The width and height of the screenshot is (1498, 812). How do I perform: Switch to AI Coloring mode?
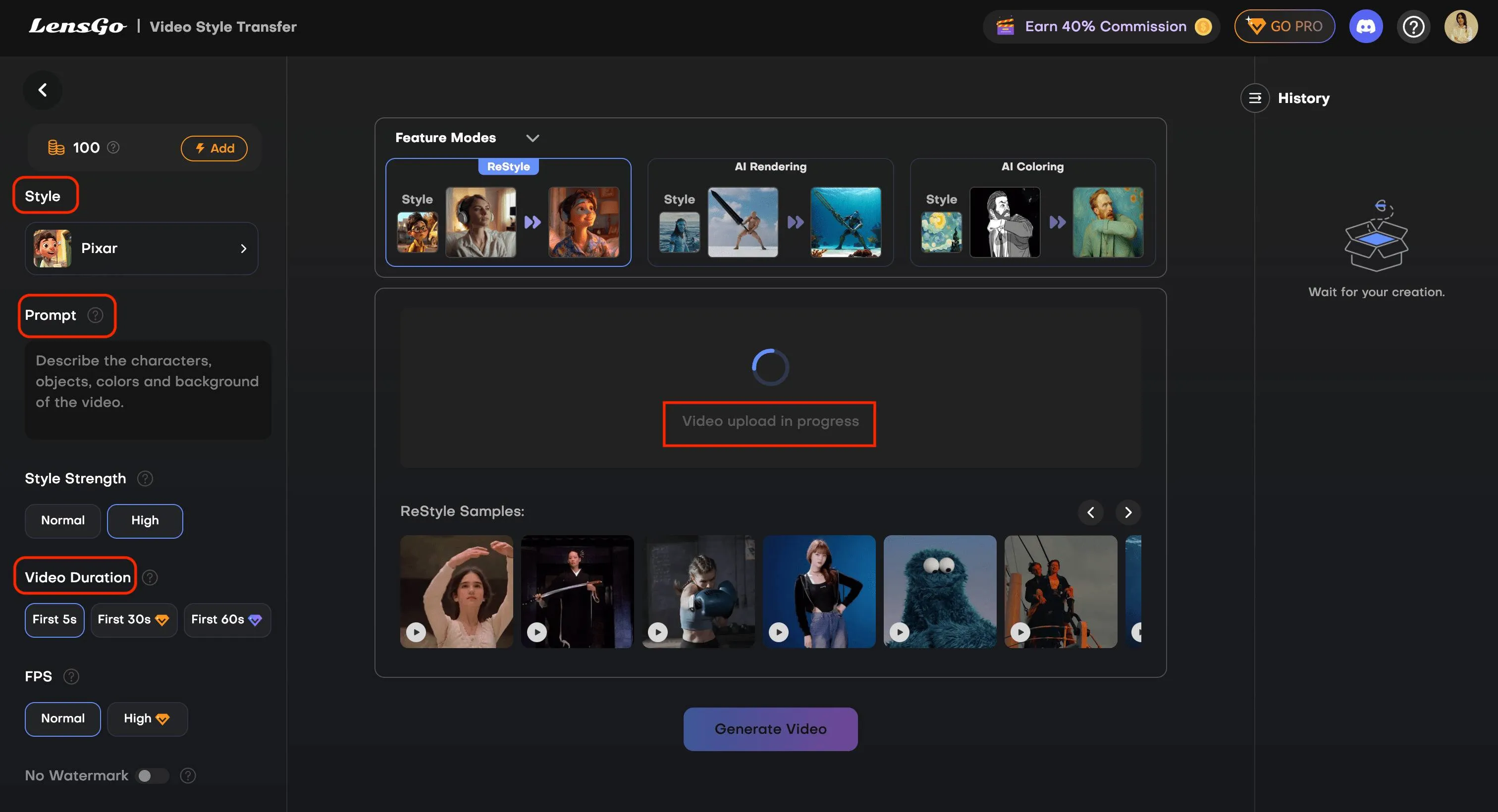click(x=1032, y=213)
